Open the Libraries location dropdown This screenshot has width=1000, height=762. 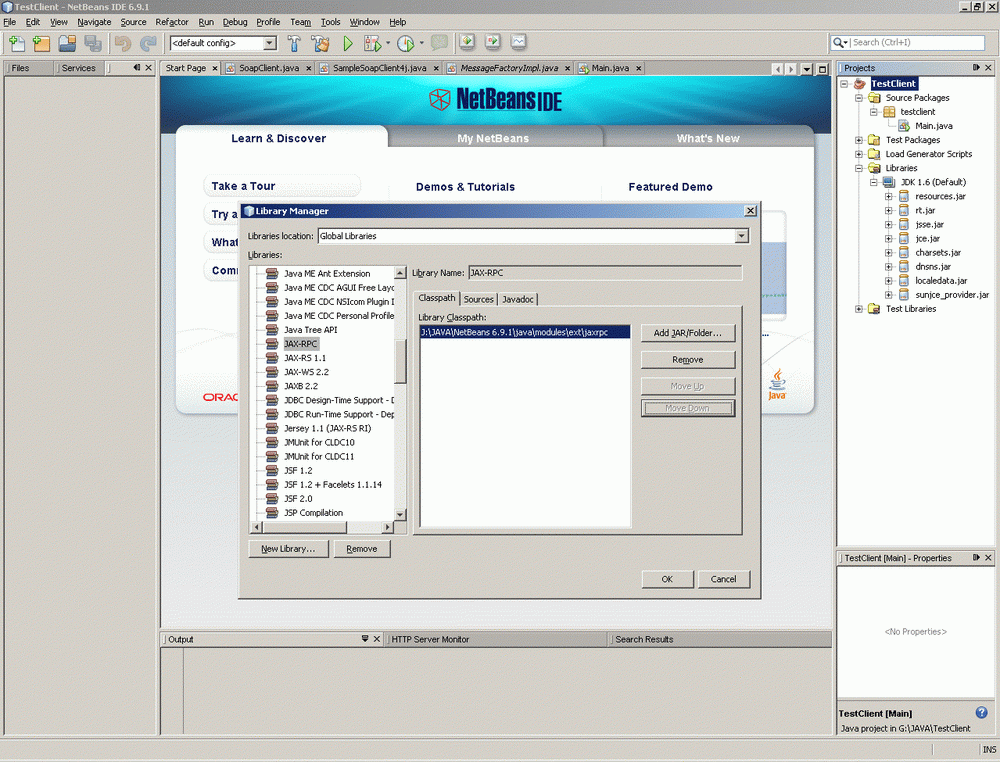741,236
